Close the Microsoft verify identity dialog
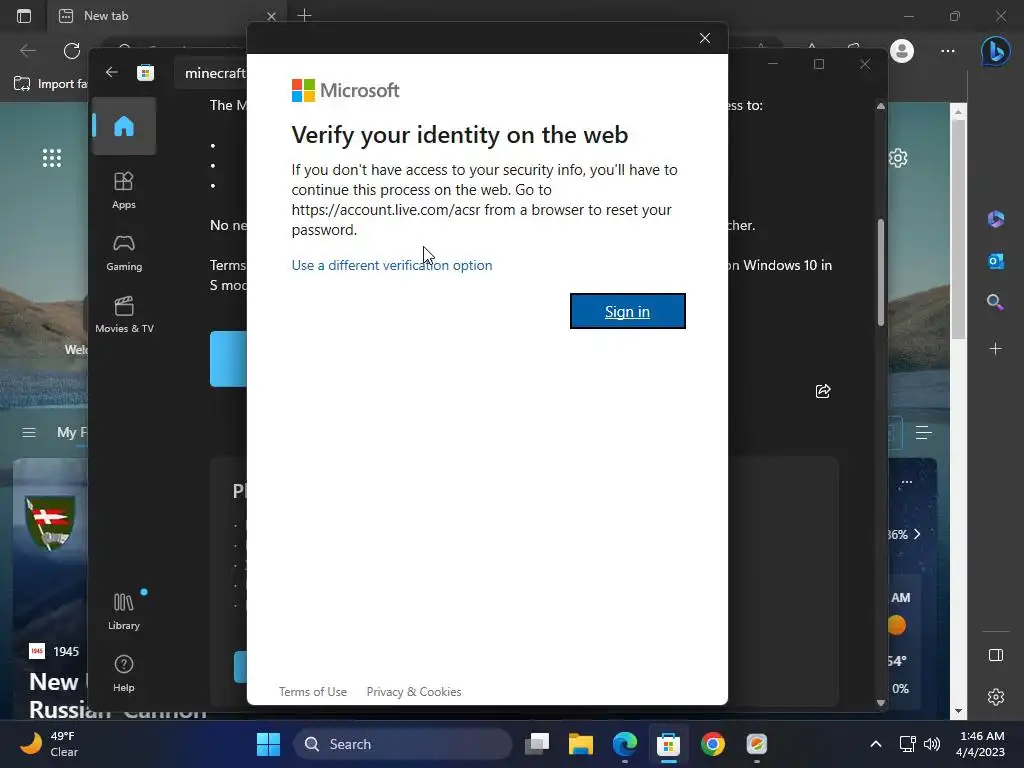The width and height of the screenshot is (1024, 768). pyautogui.click(x=705, y=38)
